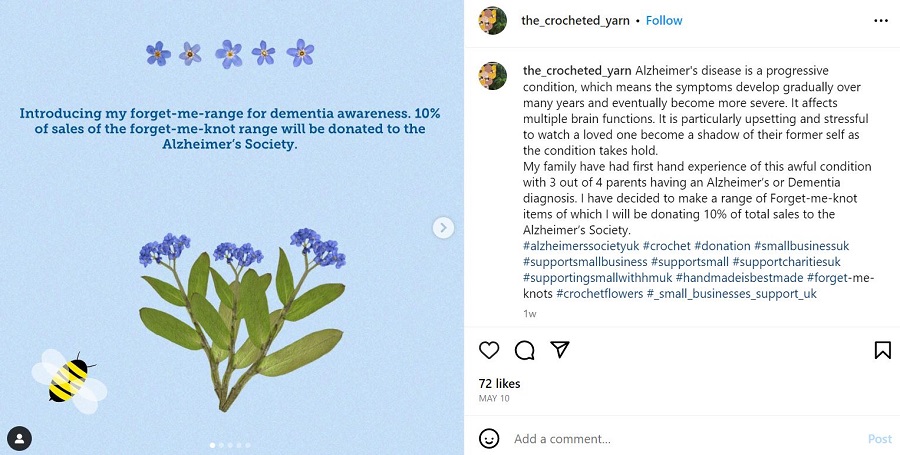The image size is (900, 455).
Task: Submit comment with Post button
Action: pyautogui.click(x=880, y=439)
